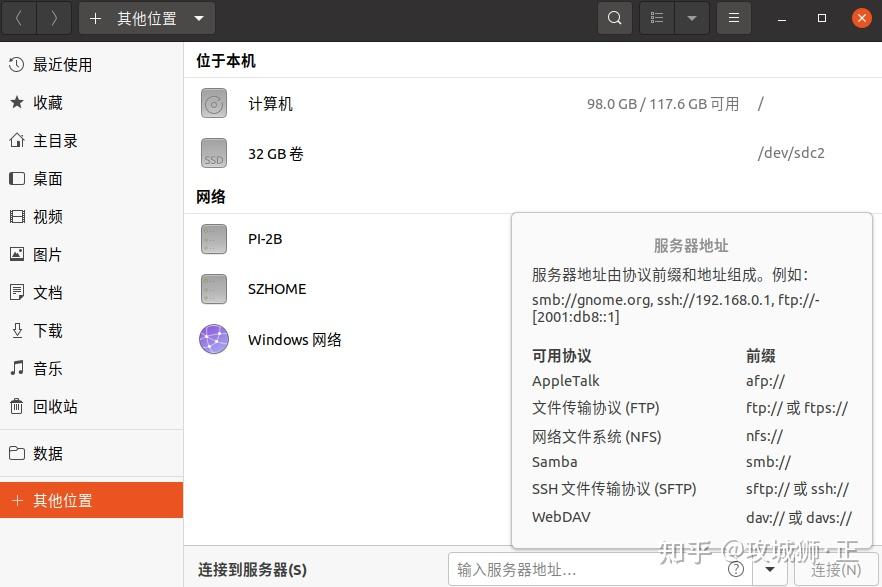Open the search icon in the toolbar

[614, 17]
